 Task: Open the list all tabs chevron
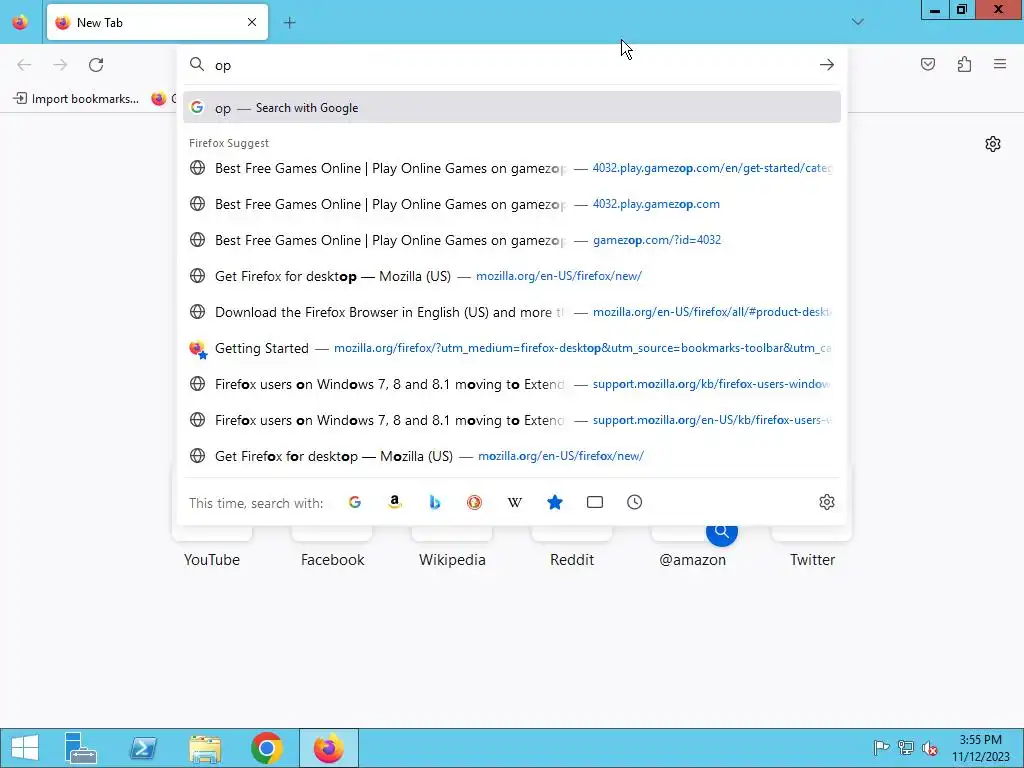(857, 22)
